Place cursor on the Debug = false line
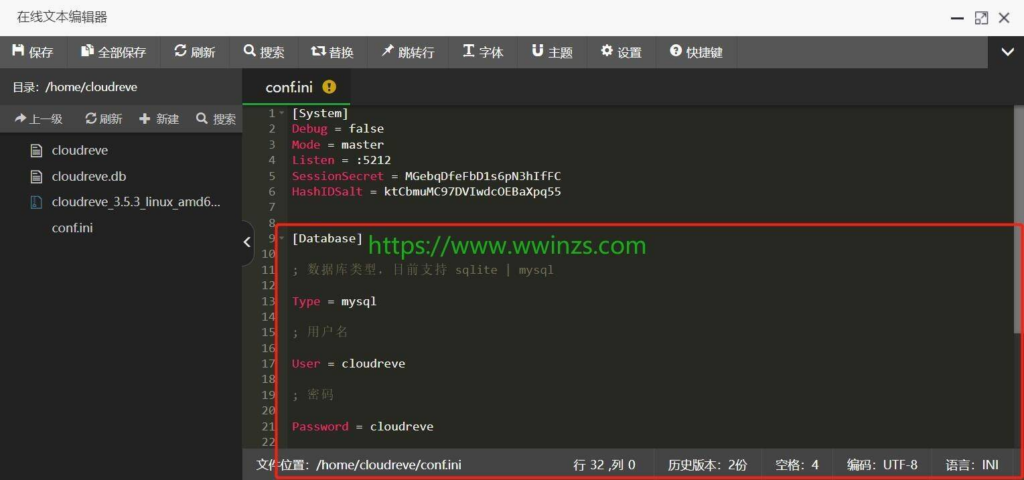1024x480 pixels. coord(338,129)
